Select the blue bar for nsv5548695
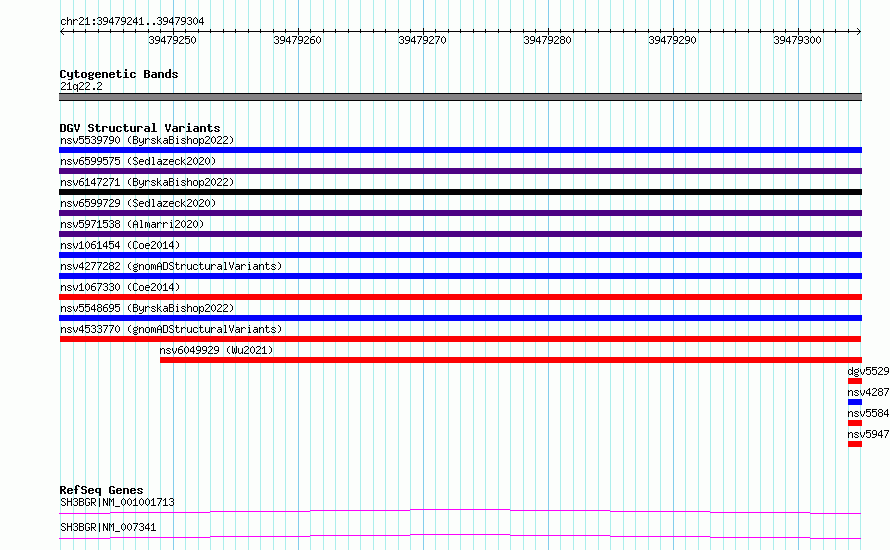This screenshot has height=550, width=890. point(460,318)
